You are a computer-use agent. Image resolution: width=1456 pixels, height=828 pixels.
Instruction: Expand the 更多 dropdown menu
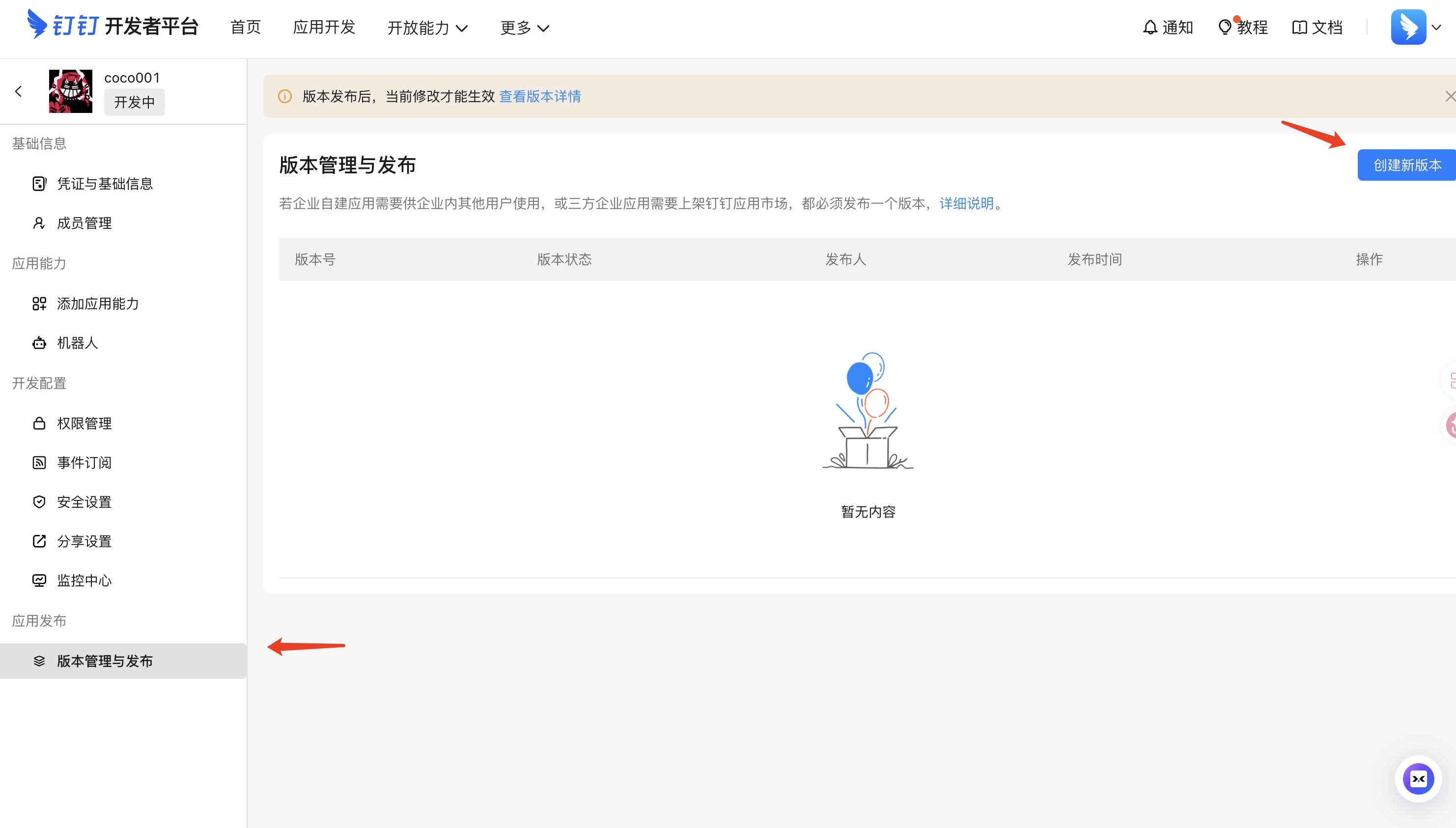click(524, 28)
